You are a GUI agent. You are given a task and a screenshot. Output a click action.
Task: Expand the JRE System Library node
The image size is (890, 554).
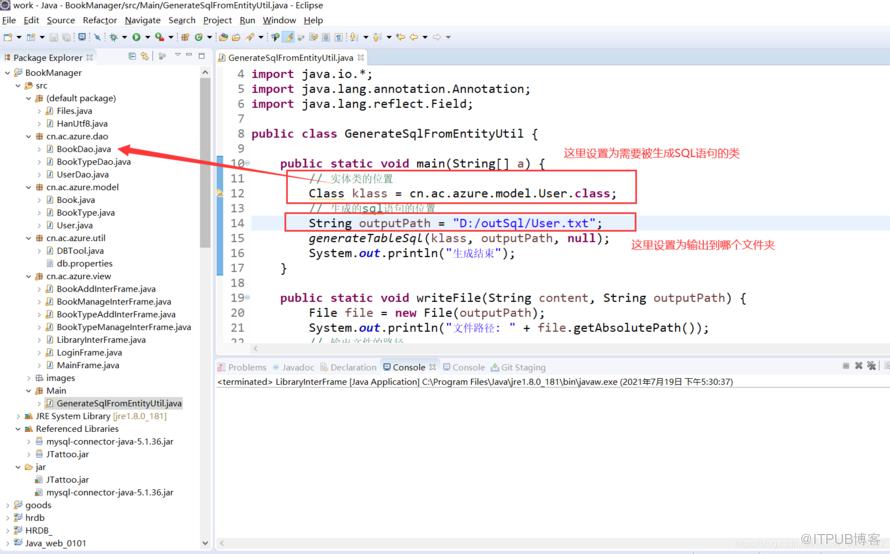tap(18, 416)
